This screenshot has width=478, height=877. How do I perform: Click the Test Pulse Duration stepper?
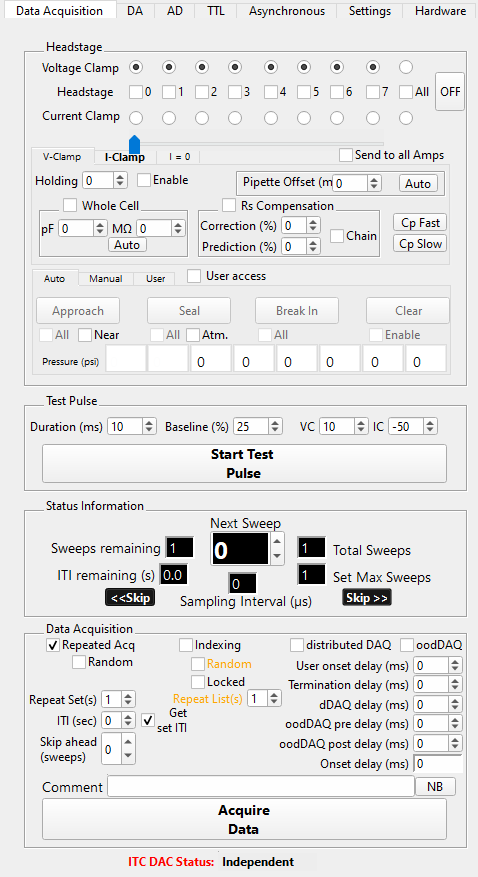(149, 427)
